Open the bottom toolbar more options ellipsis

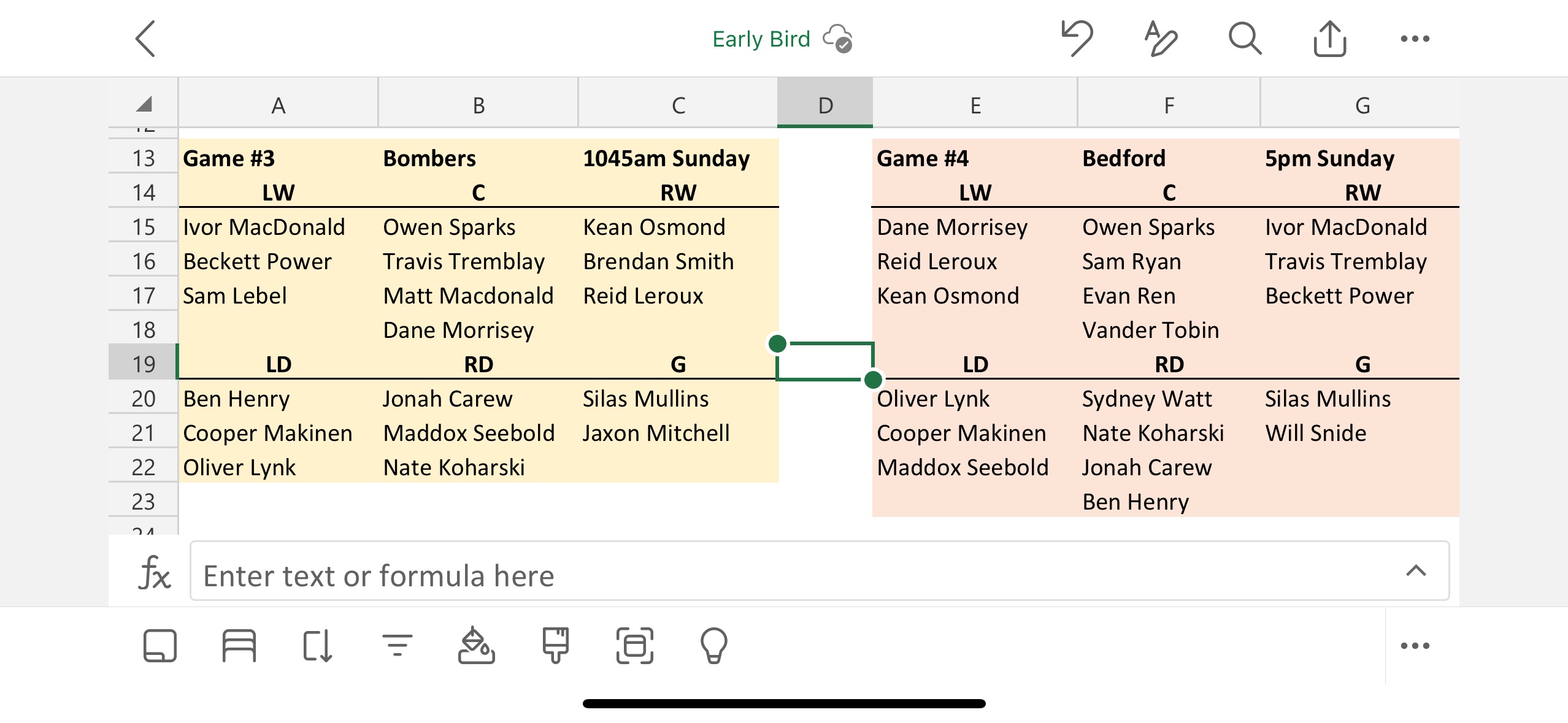1415,645
